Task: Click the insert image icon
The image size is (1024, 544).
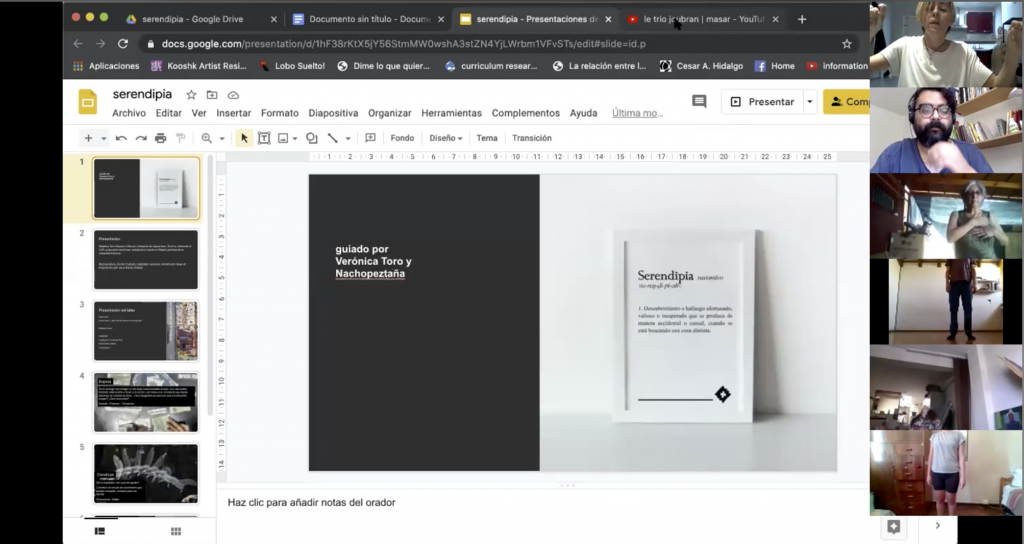Action: tap(283, 138)
